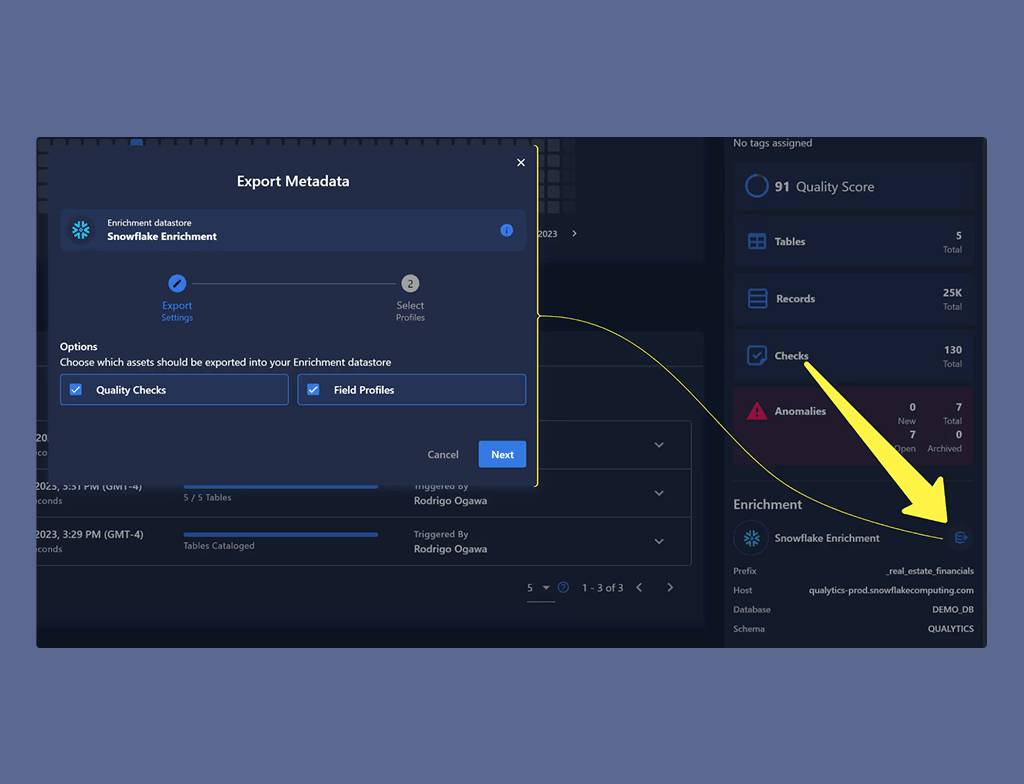Uncheck the Field Profiles checkbox
Image resolution: width=1024 pixels, height=784 pixels.
click(x=313, y=389)
